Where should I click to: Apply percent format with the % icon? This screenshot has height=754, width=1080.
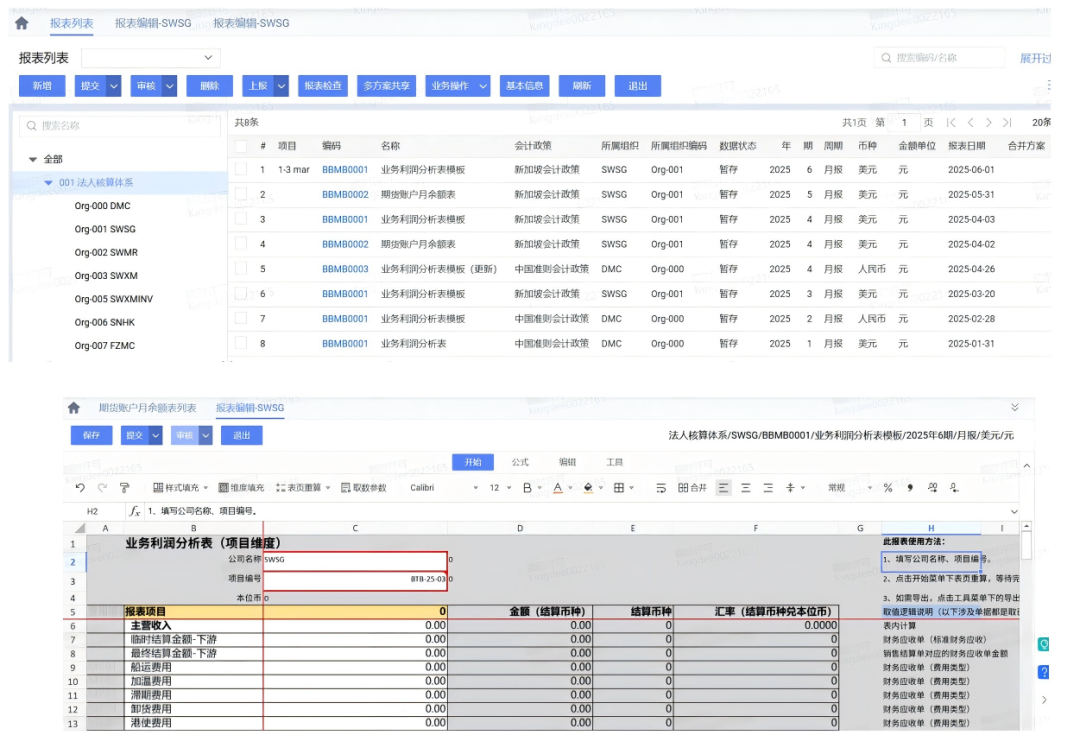(887, 488)
